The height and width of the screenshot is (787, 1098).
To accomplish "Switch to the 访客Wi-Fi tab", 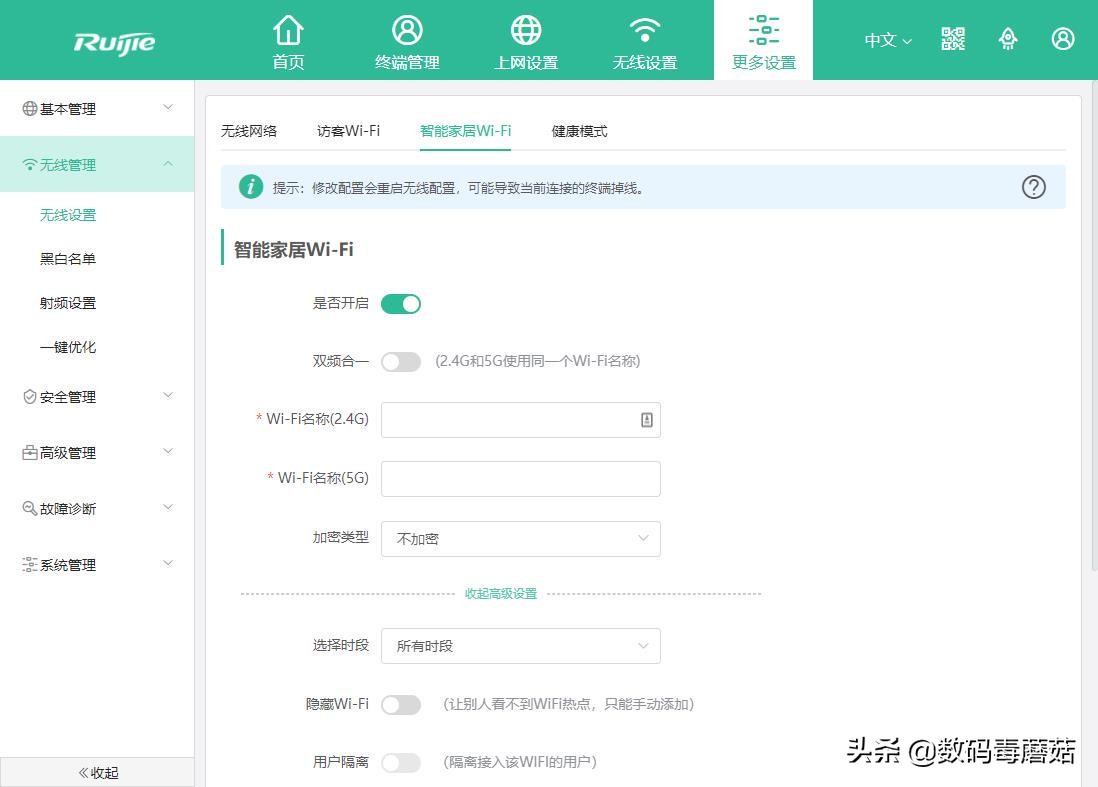I will tap(348, 130).
